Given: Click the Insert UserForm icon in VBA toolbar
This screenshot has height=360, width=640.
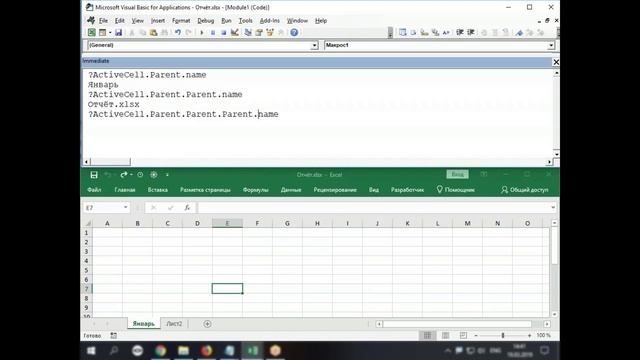Looking at the screenshot, I should pos(102,33).
